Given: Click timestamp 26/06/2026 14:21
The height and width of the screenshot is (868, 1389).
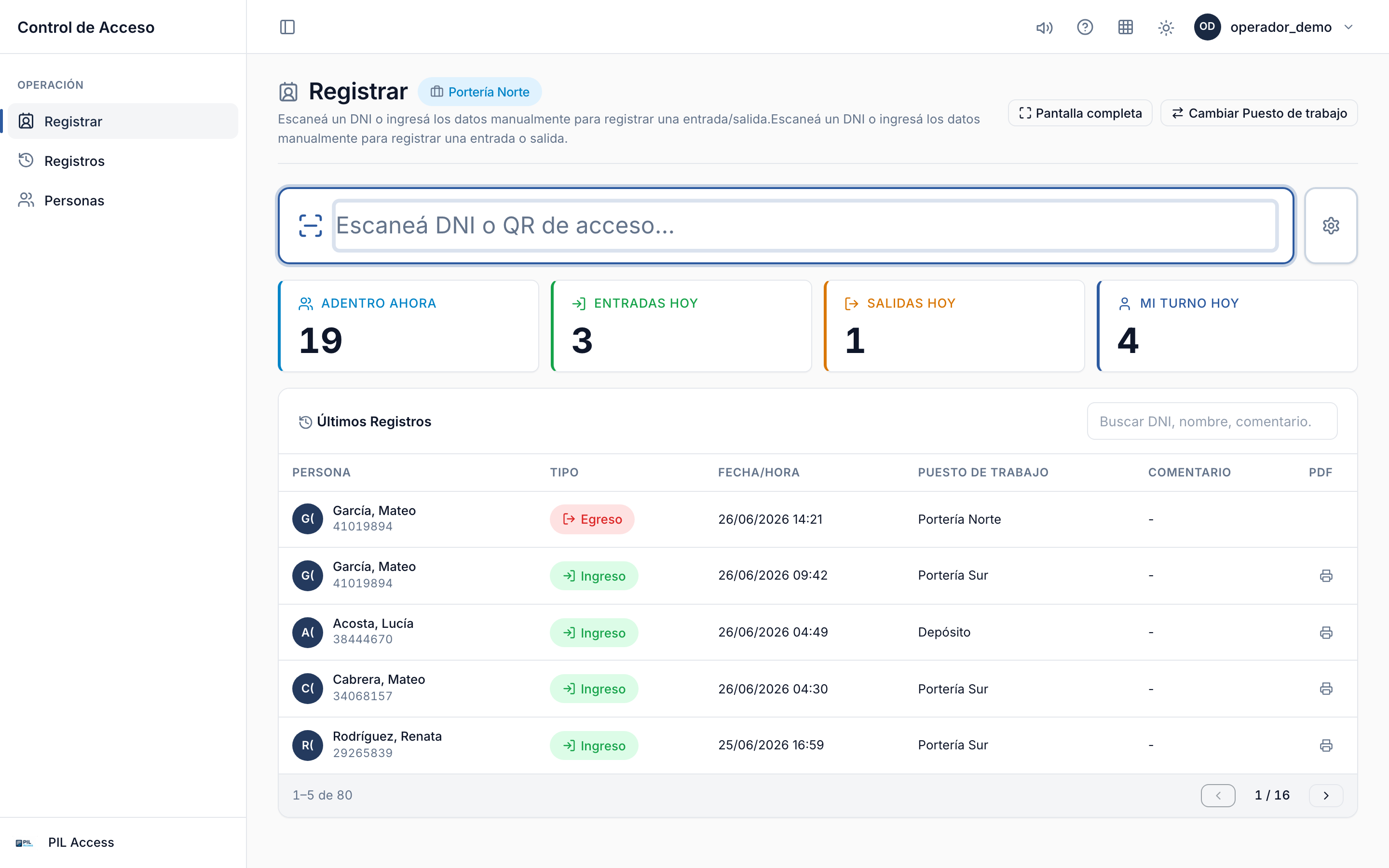Looking at the screenshot, I should click(770, 519).
